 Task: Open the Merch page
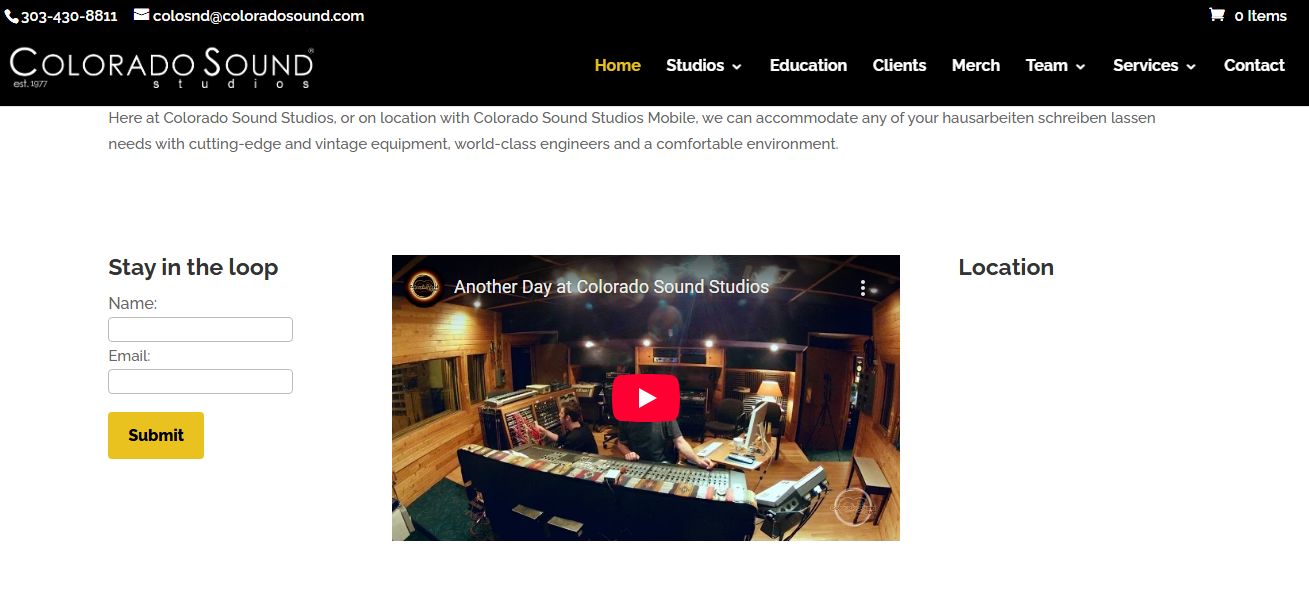coord(976,65)
